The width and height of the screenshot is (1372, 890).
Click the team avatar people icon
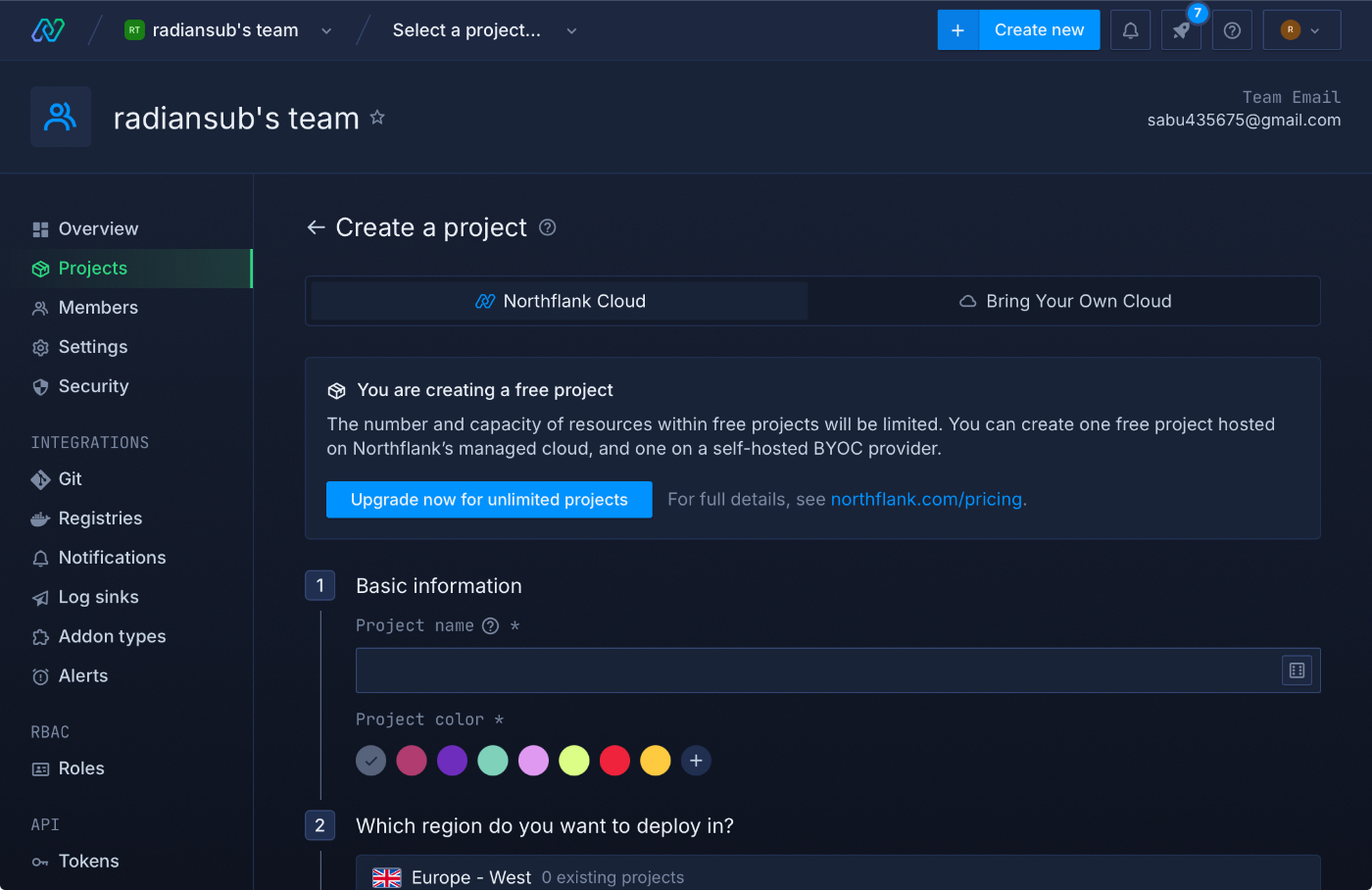point(61,117)
